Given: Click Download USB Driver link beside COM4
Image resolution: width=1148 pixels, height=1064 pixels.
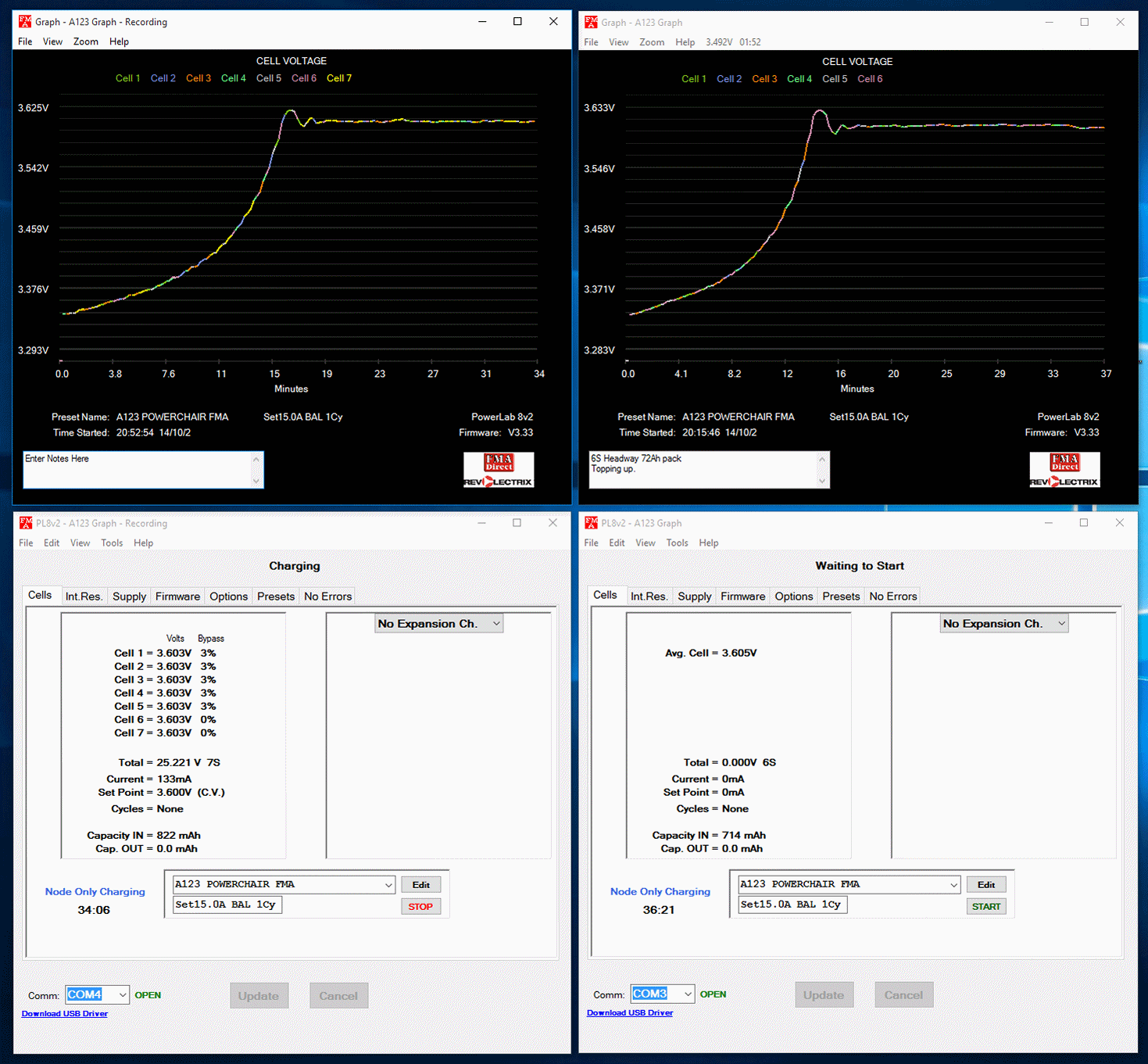Looking at the screenshot, I should point(65,1014).
